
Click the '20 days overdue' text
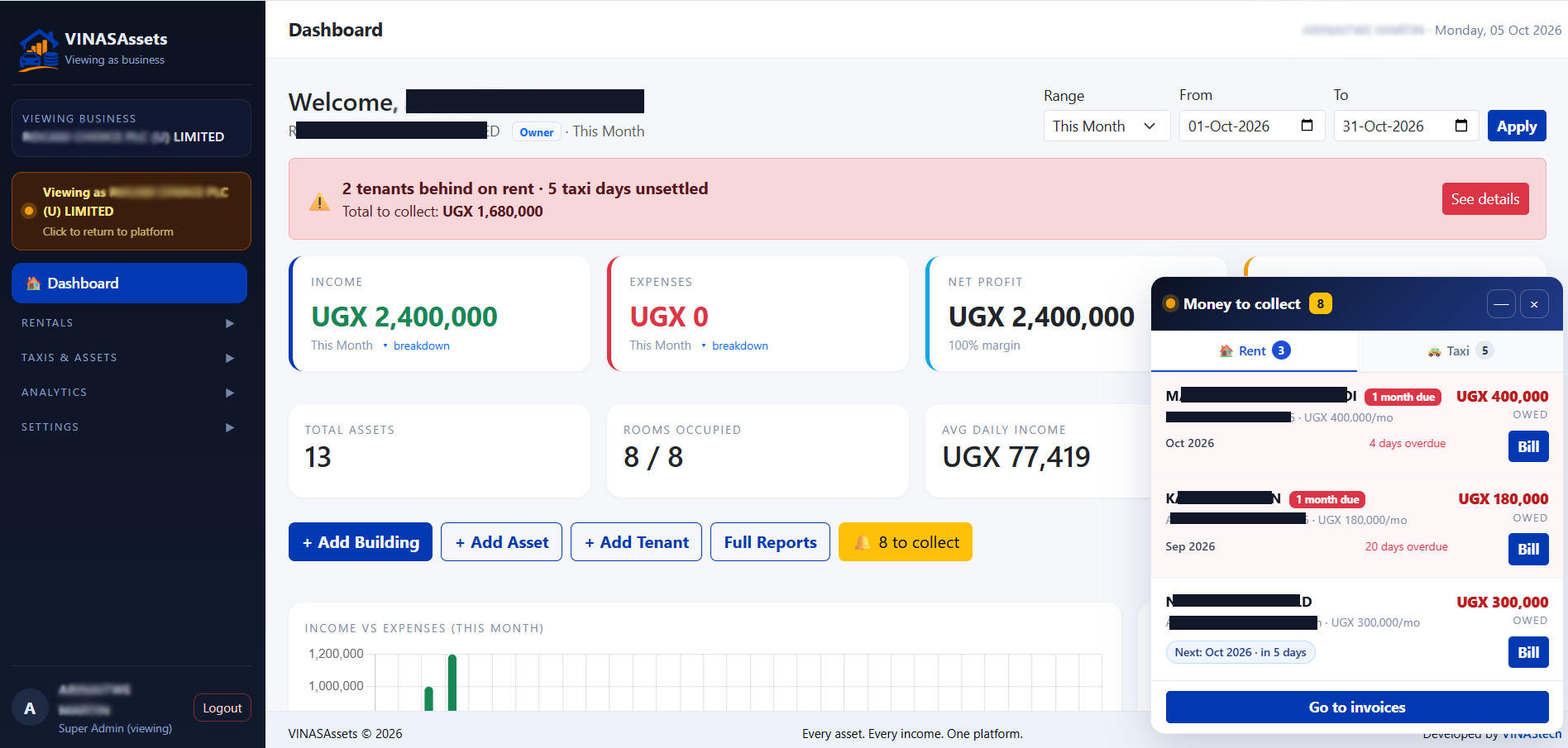point(1406,546)
